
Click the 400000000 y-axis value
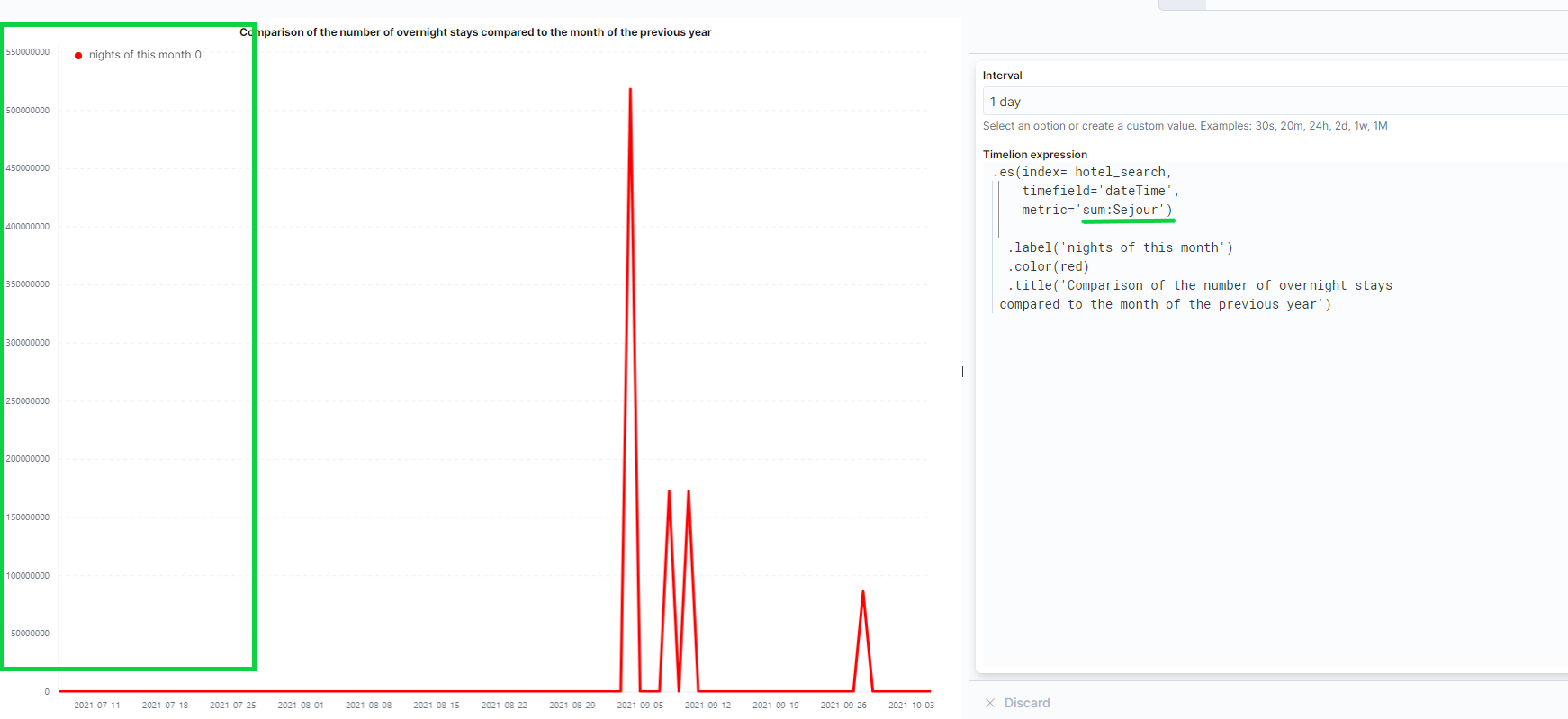coord(28,227)
